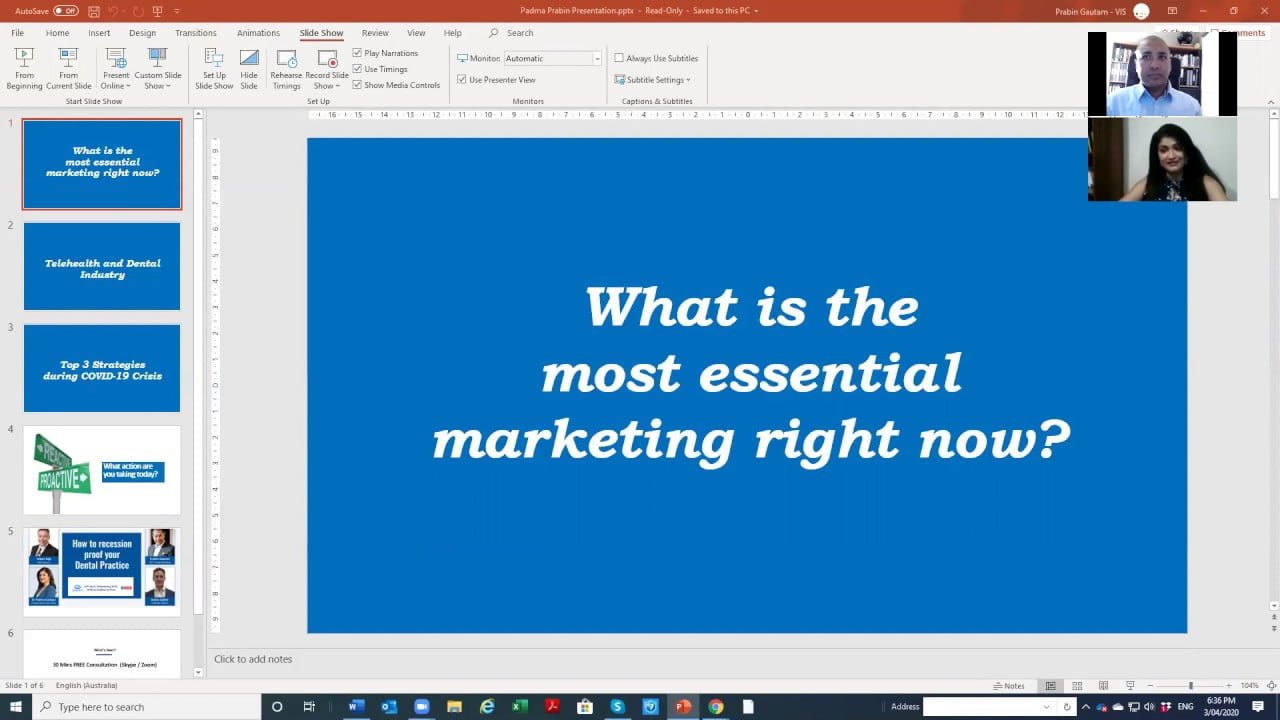Switch to Slide Sorter view in status bar
This screenshot has width=1280, height=720.
(x=1077, y=686)
